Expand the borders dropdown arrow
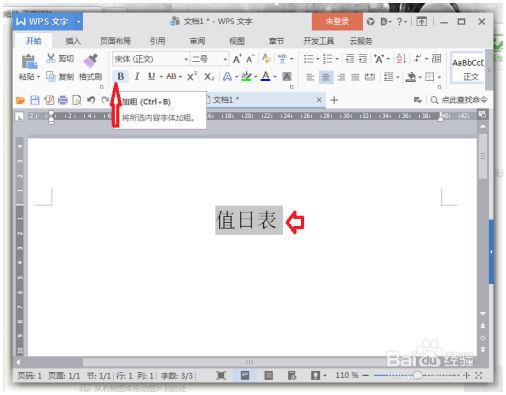506x395 pixels. pos(439,77)
